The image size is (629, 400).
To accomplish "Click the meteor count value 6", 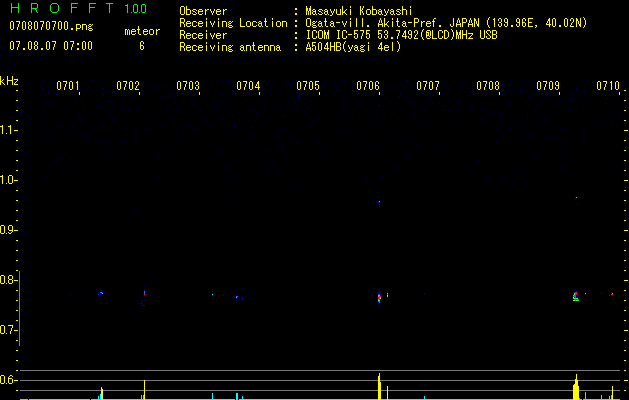I will coord(142,46).
